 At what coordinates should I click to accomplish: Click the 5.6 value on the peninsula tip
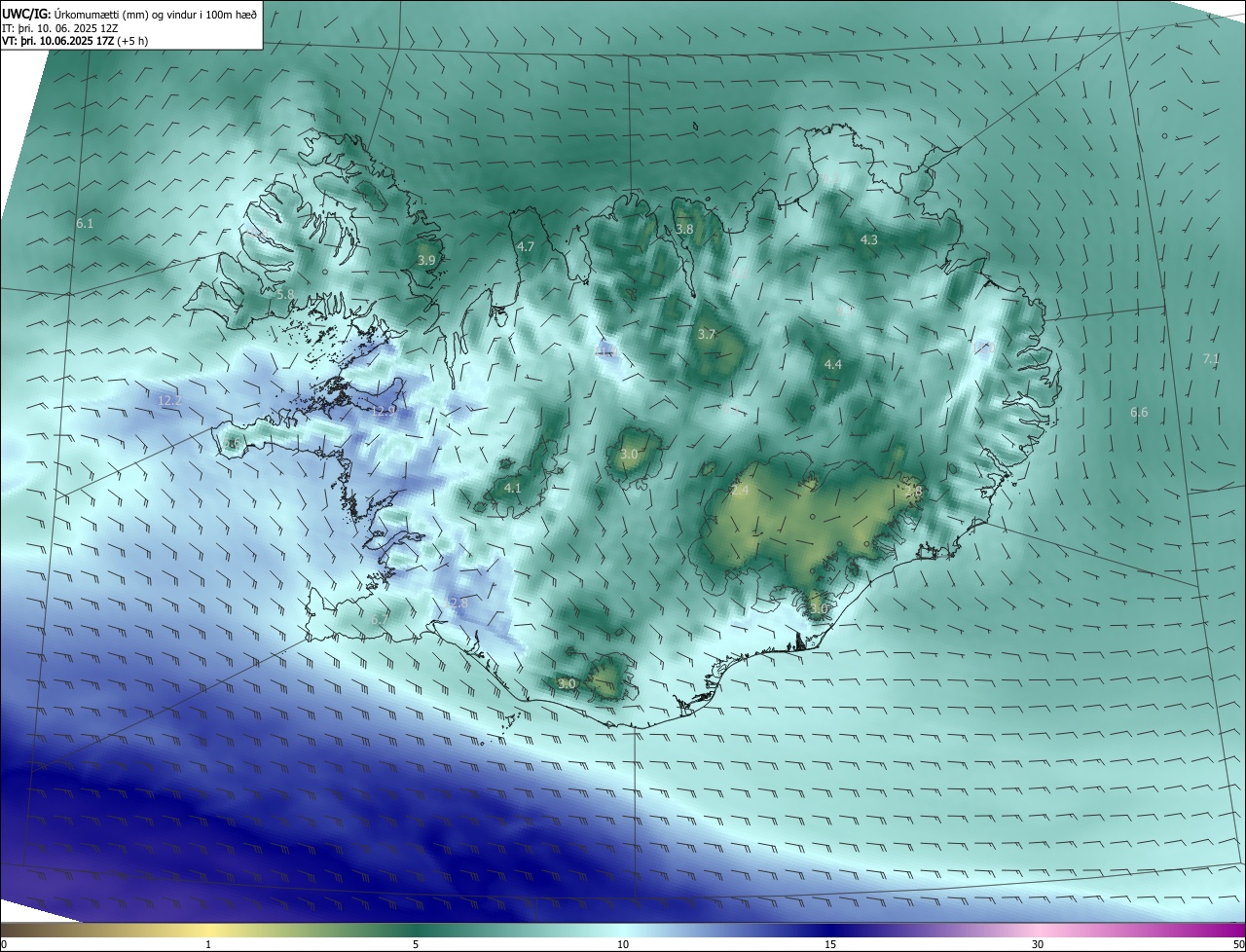point(234,445)
